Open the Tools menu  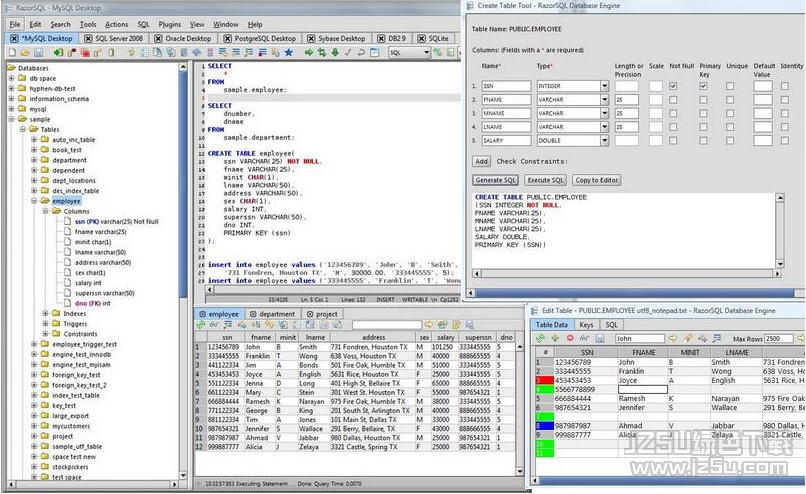tap(88, 24)
